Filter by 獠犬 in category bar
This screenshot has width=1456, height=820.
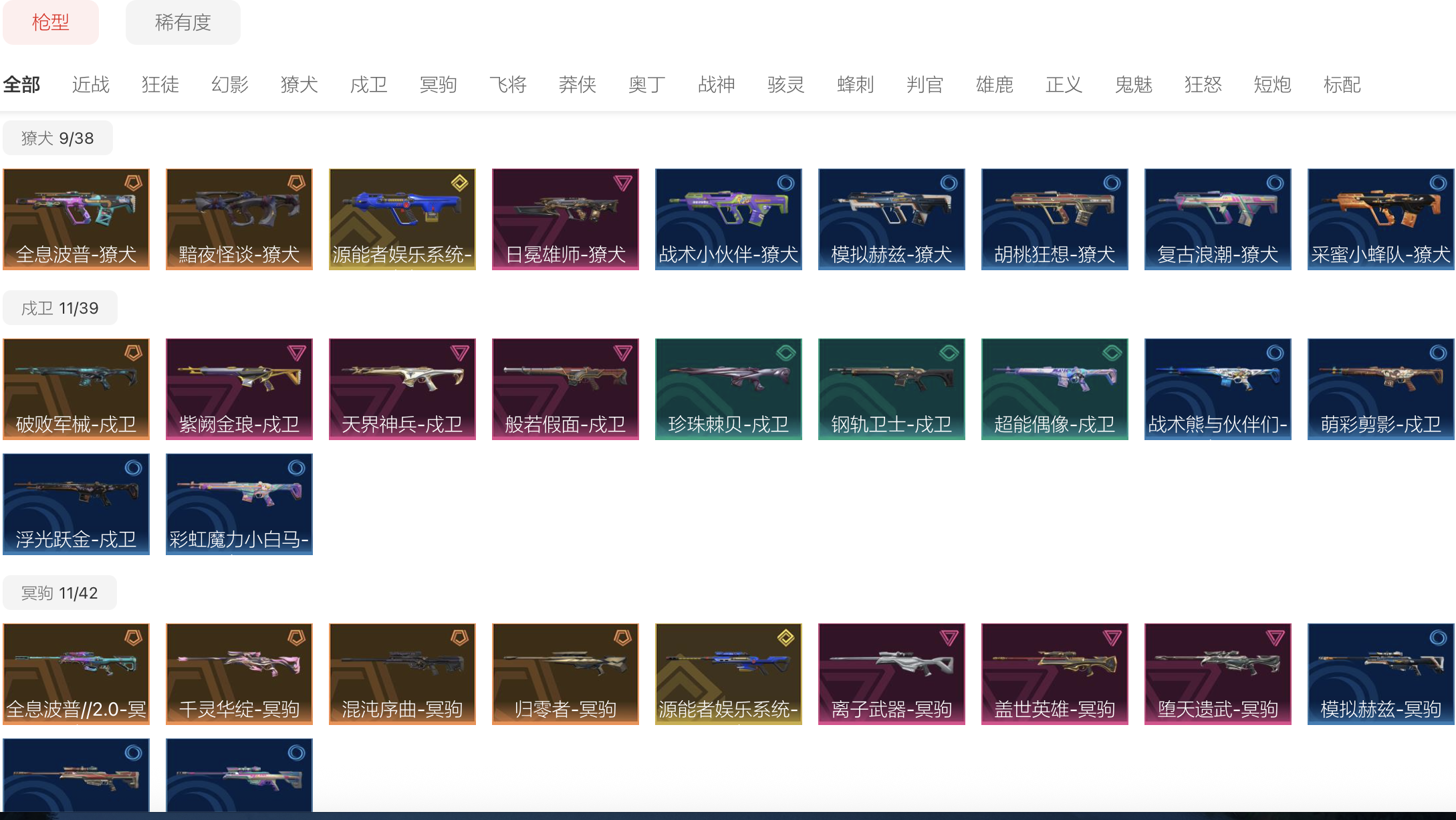pyautogui.click(x=299, y=85)
